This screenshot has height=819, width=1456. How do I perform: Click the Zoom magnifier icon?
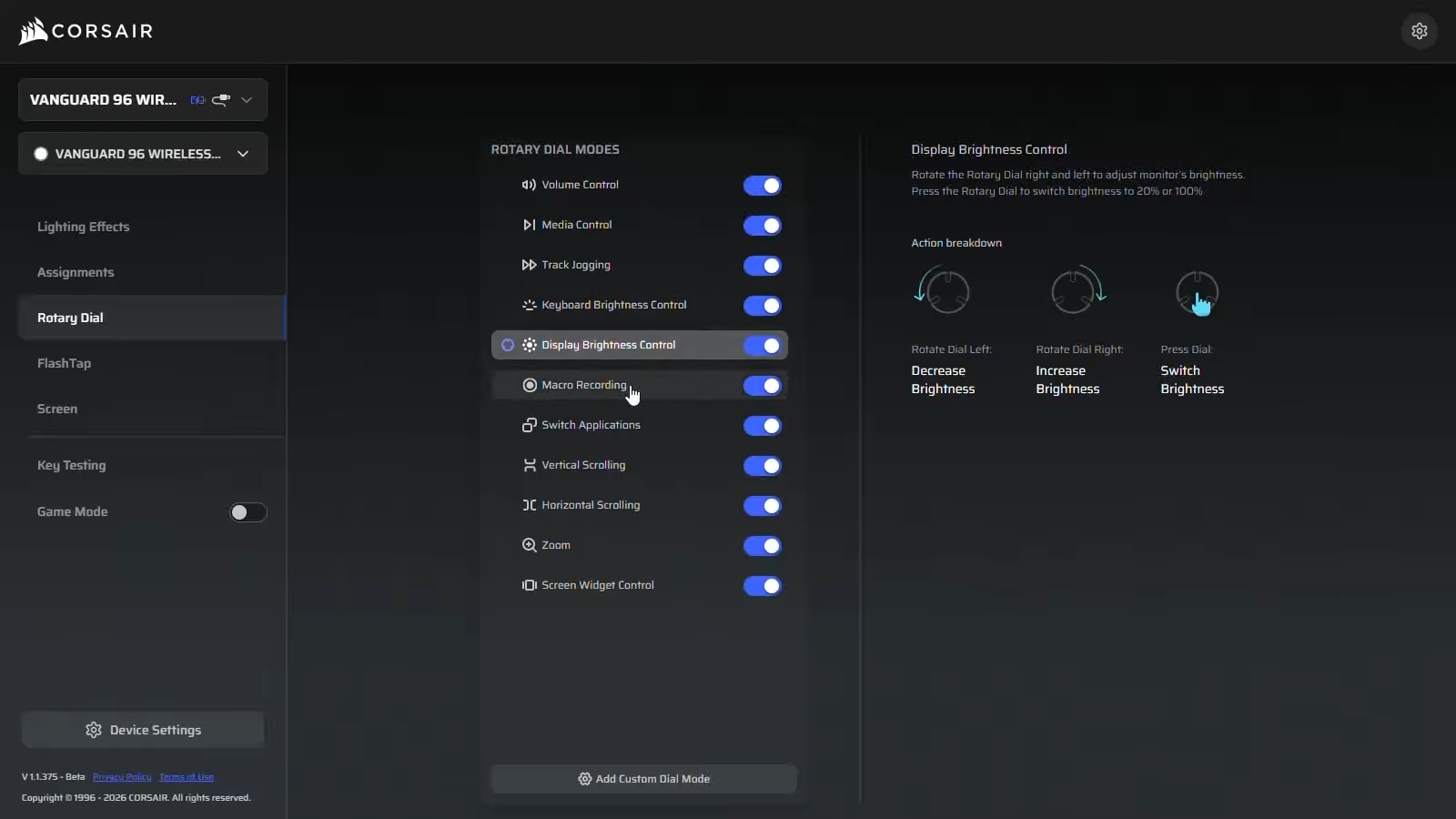(x=529, y=545)
